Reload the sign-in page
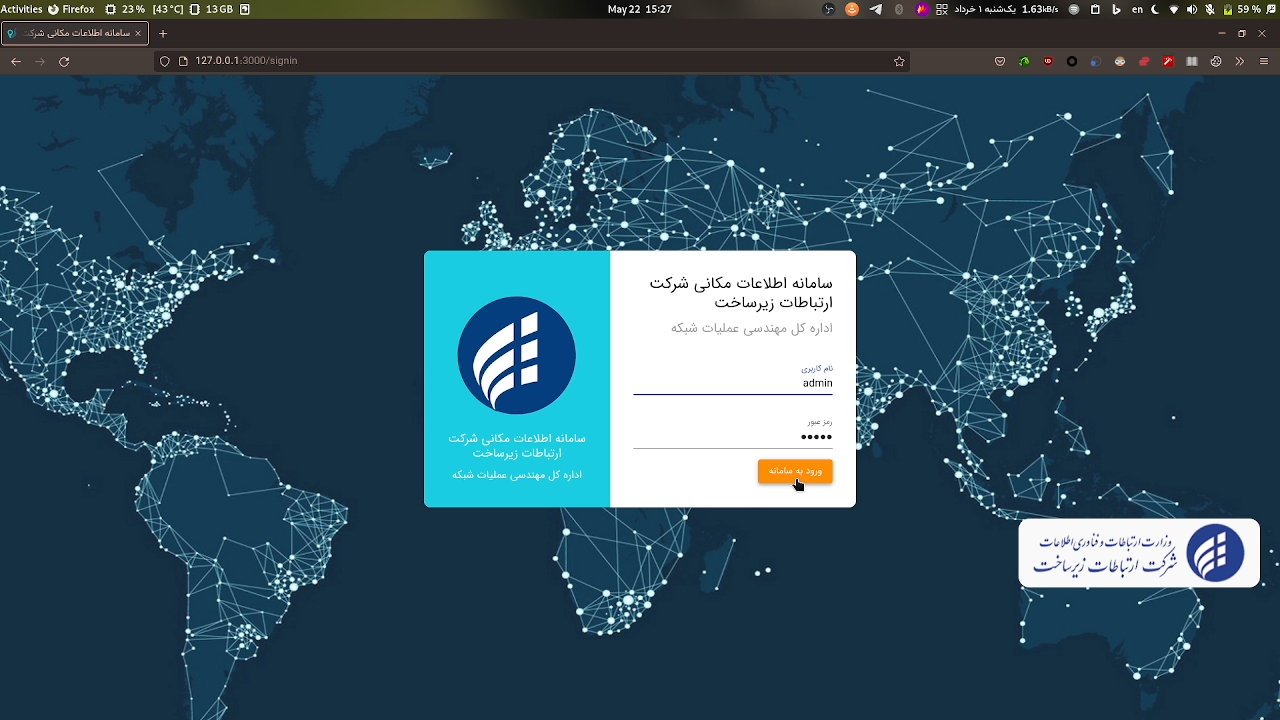1280x720 pixels. (x=64, y=61)
